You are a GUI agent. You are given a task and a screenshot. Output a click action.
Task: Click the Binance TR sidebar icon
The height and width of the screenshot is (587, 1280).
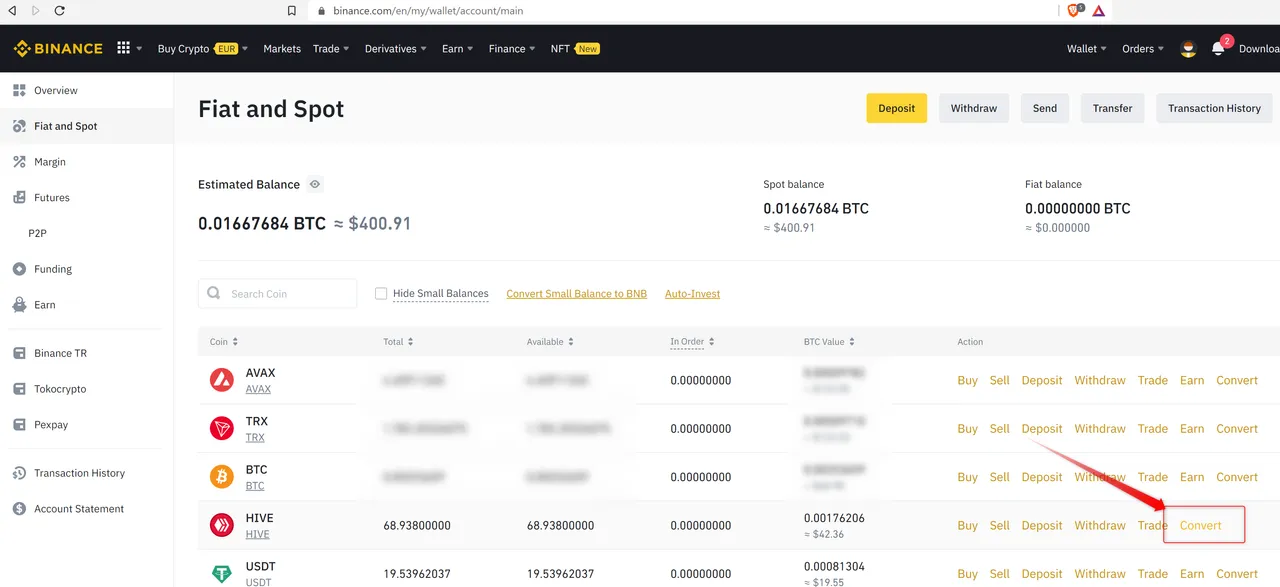tap(19, 353)
